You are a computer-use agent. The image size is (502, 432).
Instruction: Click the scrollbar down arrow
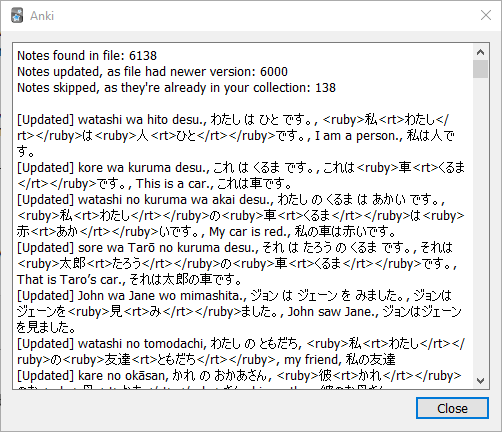(x=480, y=380)
